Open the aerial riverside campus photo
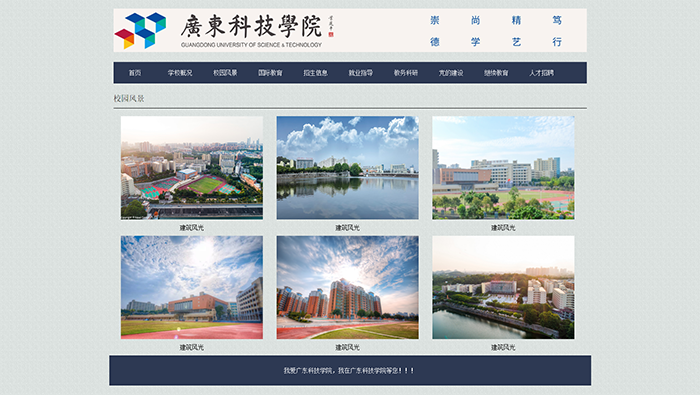 503,287
